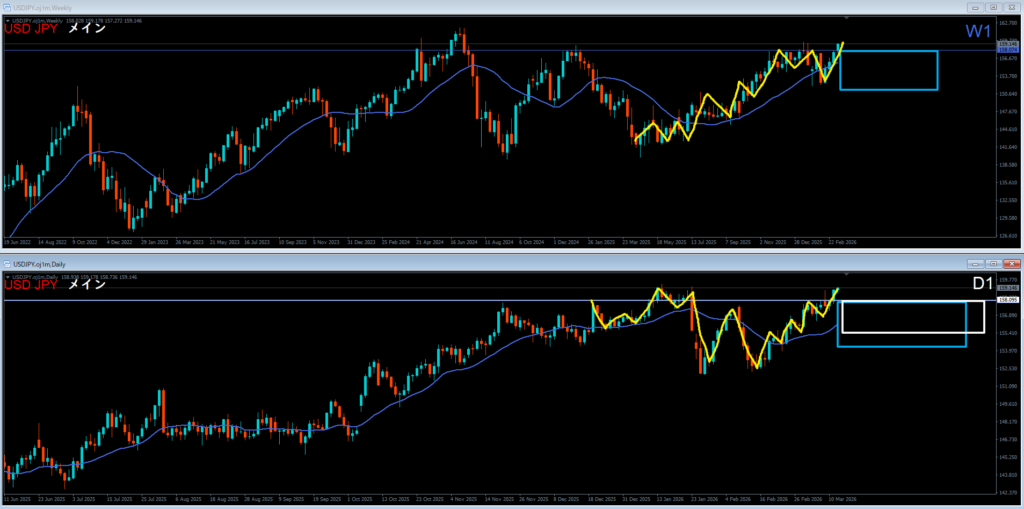Expand the small arrow before USDJPY.oj1m,Daily info line
Viewport: 1024px width, 509px height.
(7, 277)
